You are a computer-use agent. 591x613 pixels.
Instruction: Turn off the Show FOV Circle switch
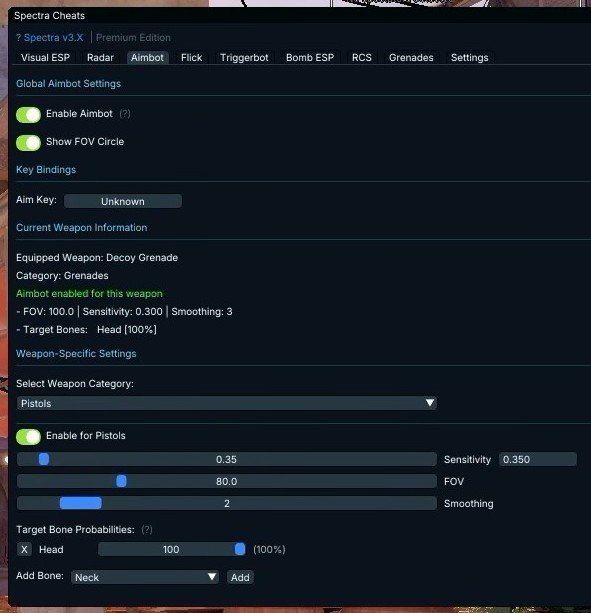(x=29, y=143)
